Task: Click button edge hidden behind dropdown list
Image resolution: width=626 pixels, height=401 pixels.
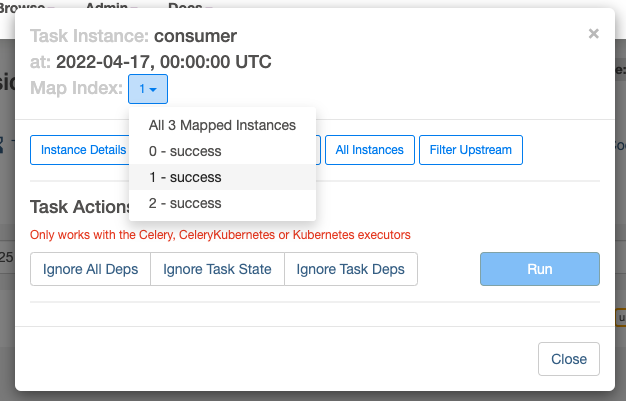Action: tap(318, 150)
